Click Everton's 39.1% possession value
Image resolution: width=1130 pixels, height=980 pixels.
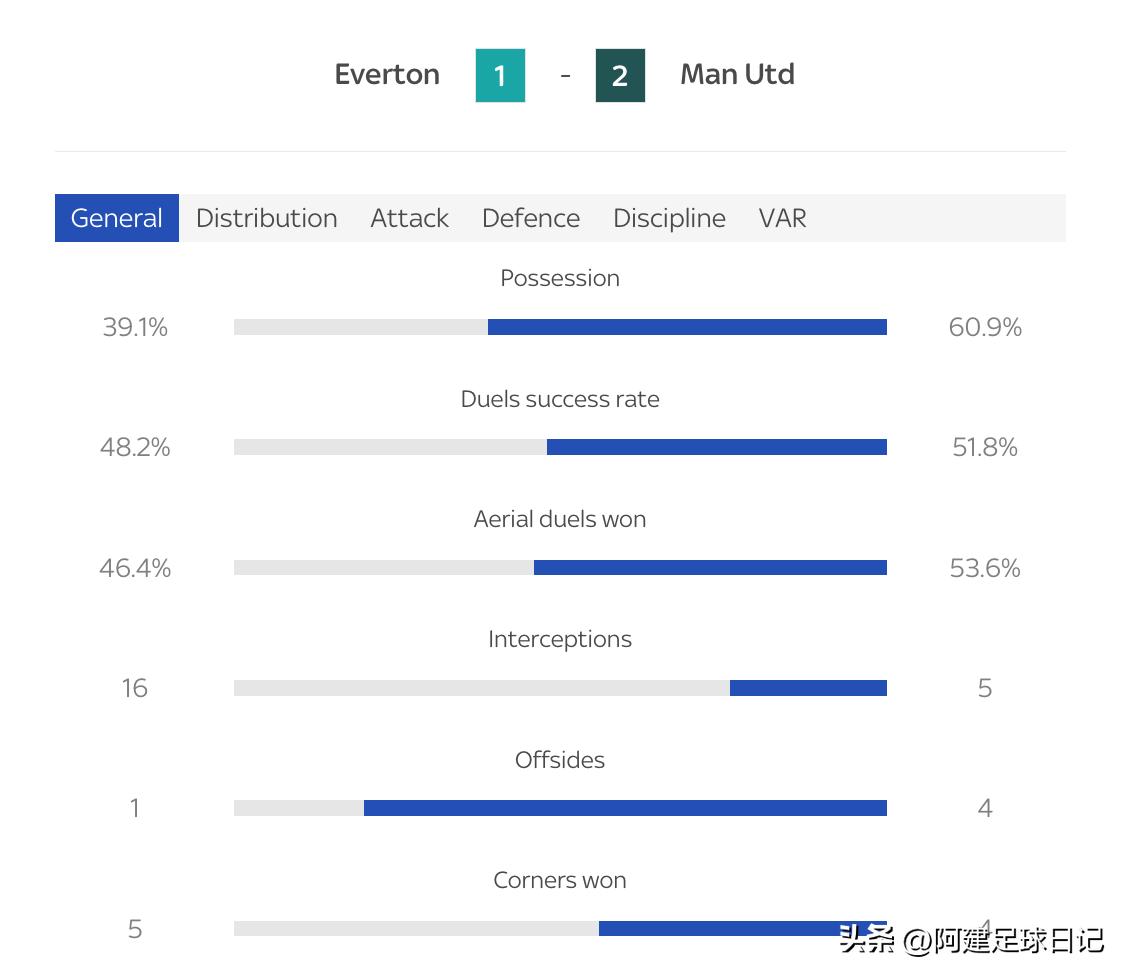(135, 327)
